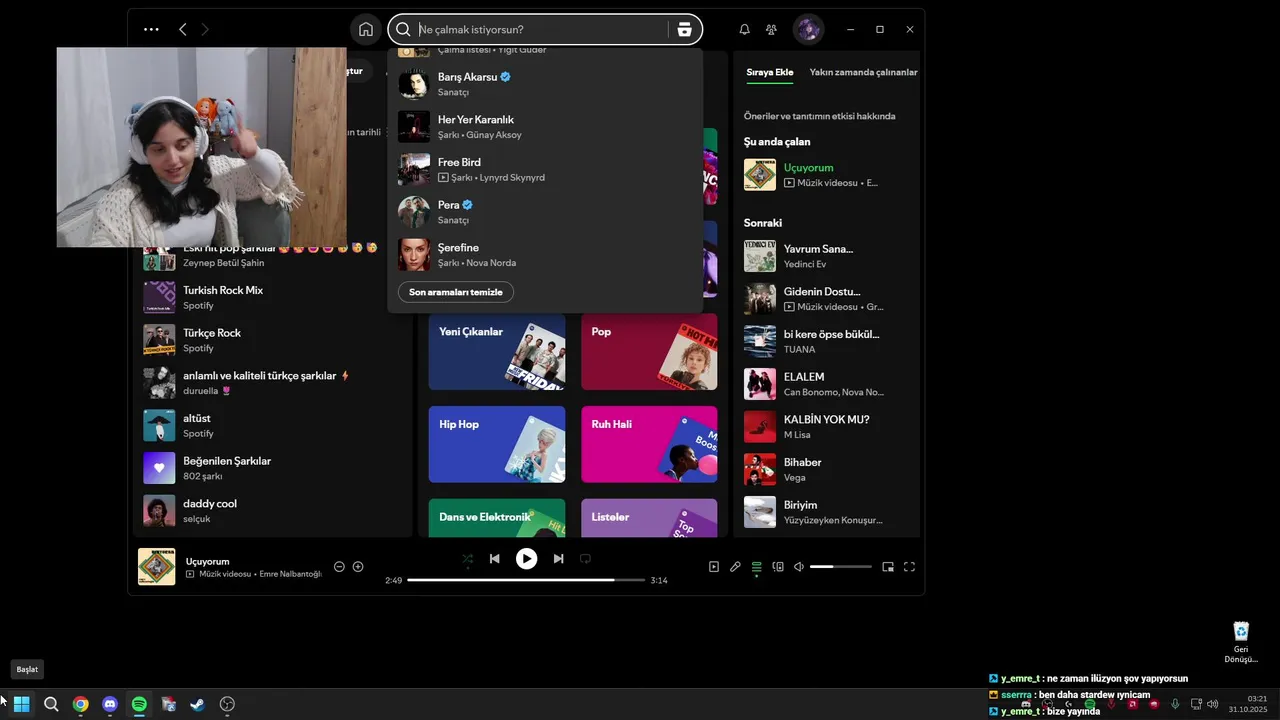Image resolution: width=1280 pixels, height=720 pixels.
Task: Open the miniplayer icon
Action: [888, 567]
